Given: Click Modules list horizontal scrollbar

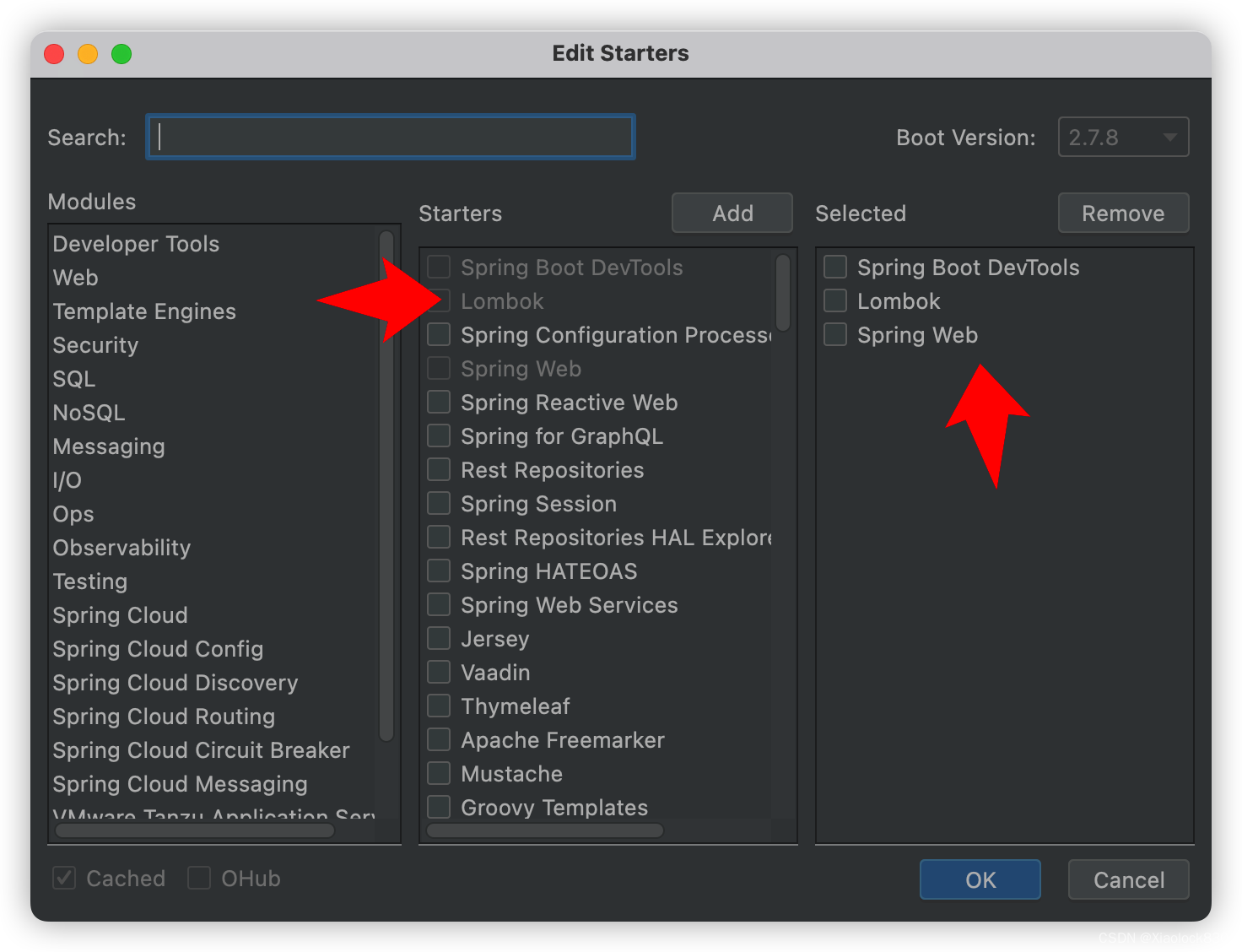Looking at the screenshot, I should coord(194,830).
